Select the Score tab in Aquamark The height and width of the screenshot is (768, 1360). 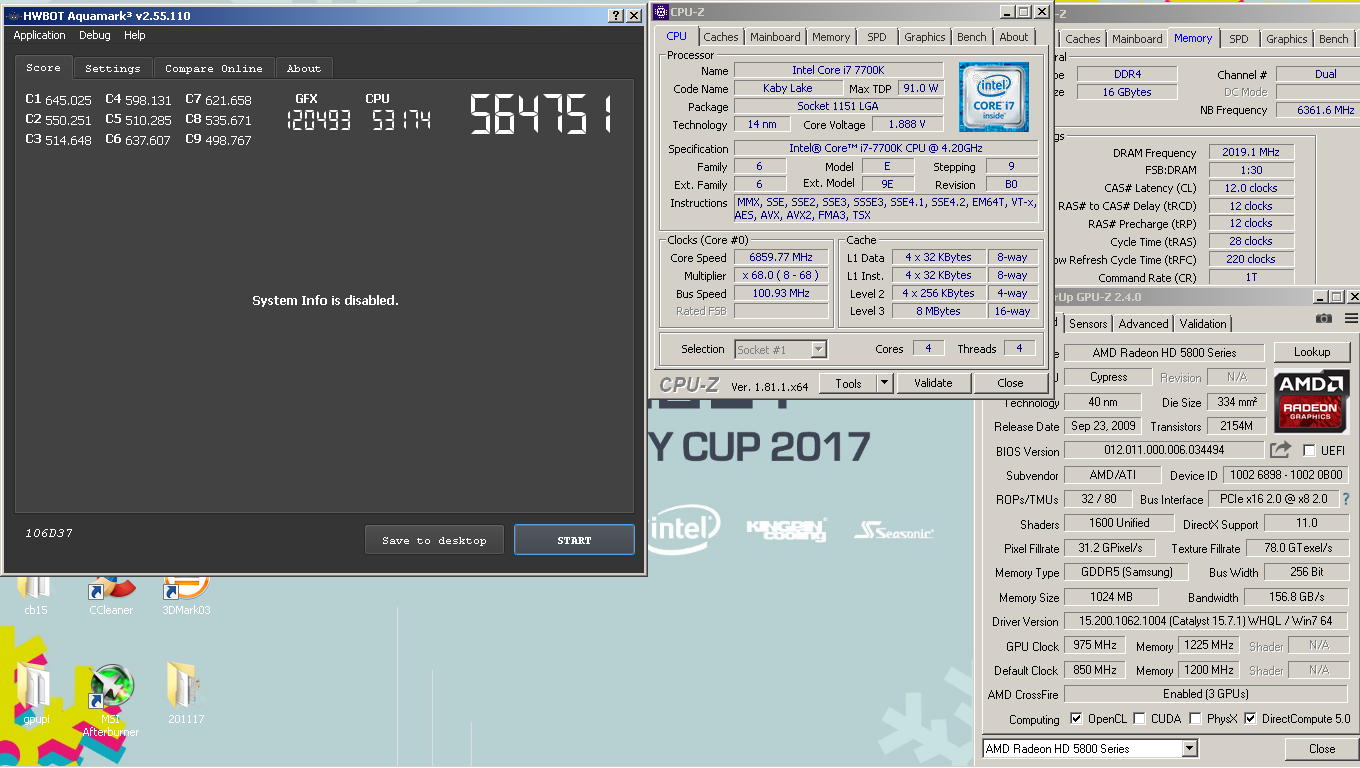(x=44, y=67)
